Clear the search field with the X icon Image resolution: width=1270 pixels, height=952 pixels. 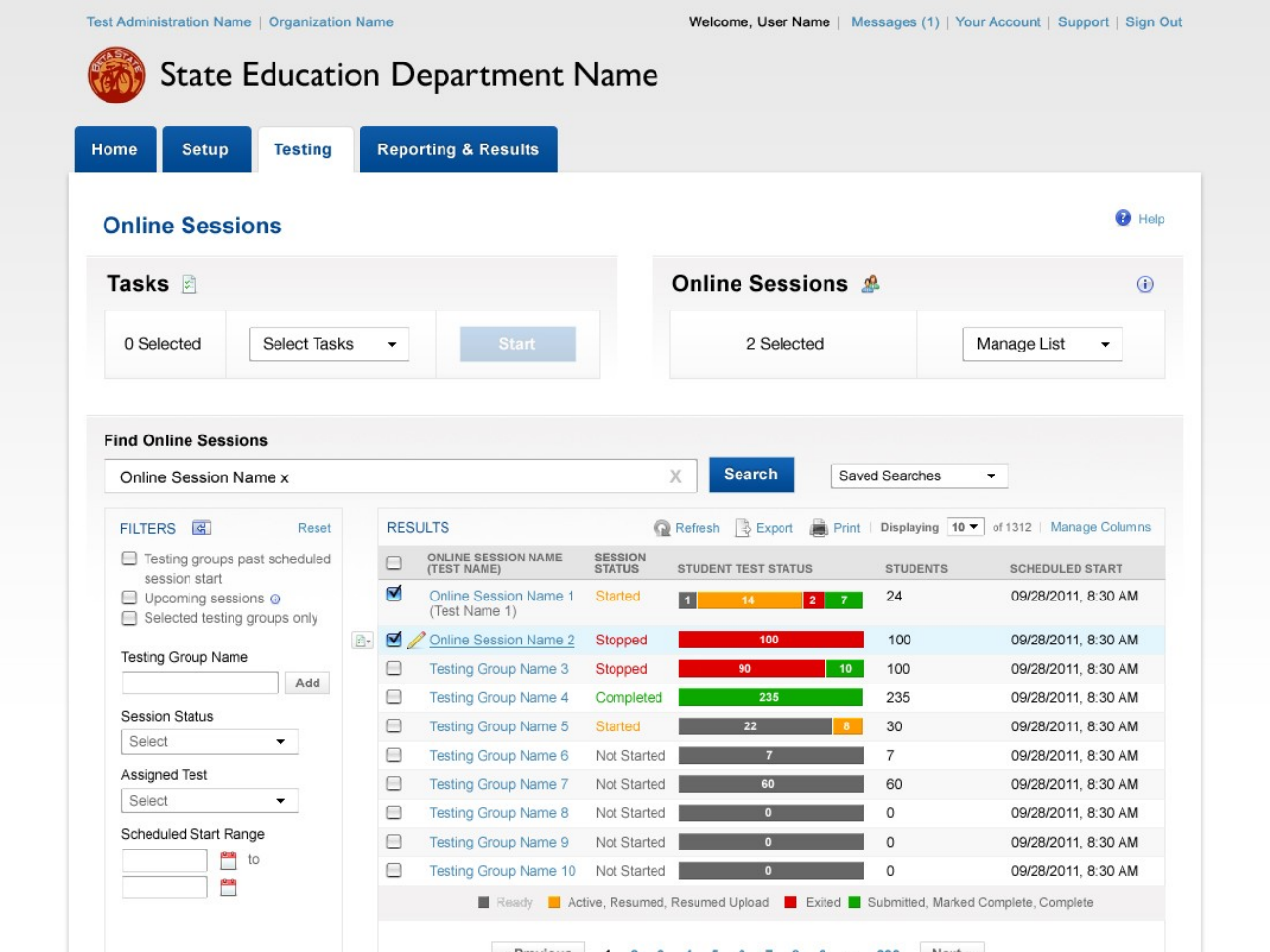[675, 476]
